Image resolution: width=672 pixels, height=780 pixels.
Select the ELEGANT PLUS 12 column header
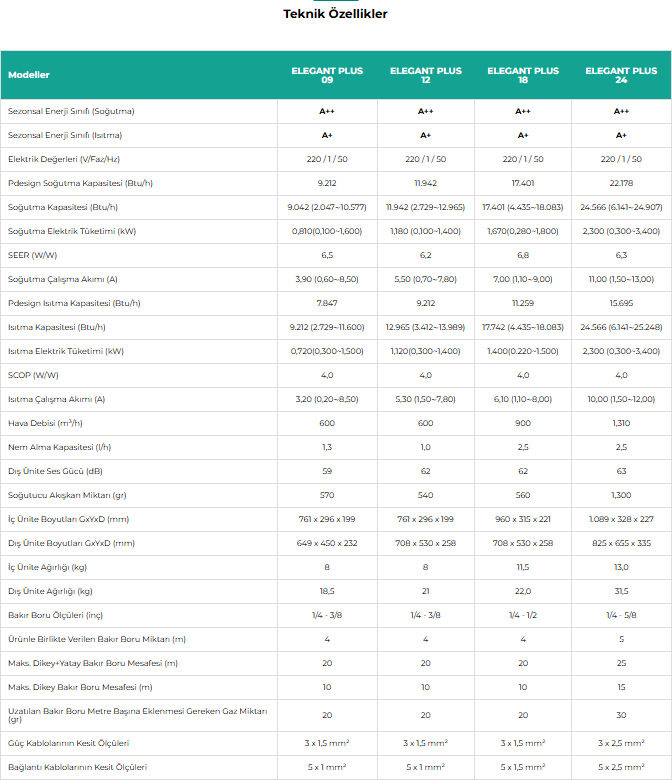[426, 75]
